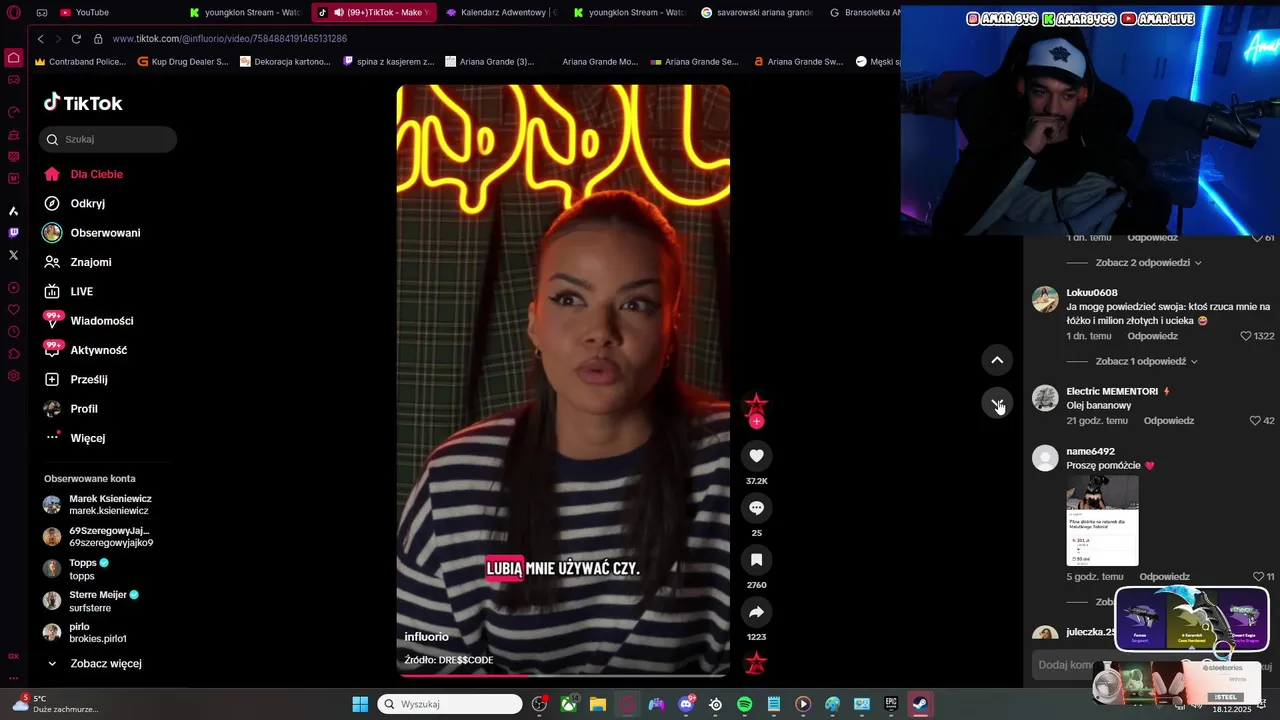1280x720 pixels.
Task: Open influorio profile from video caption
Action: [426, 637]
